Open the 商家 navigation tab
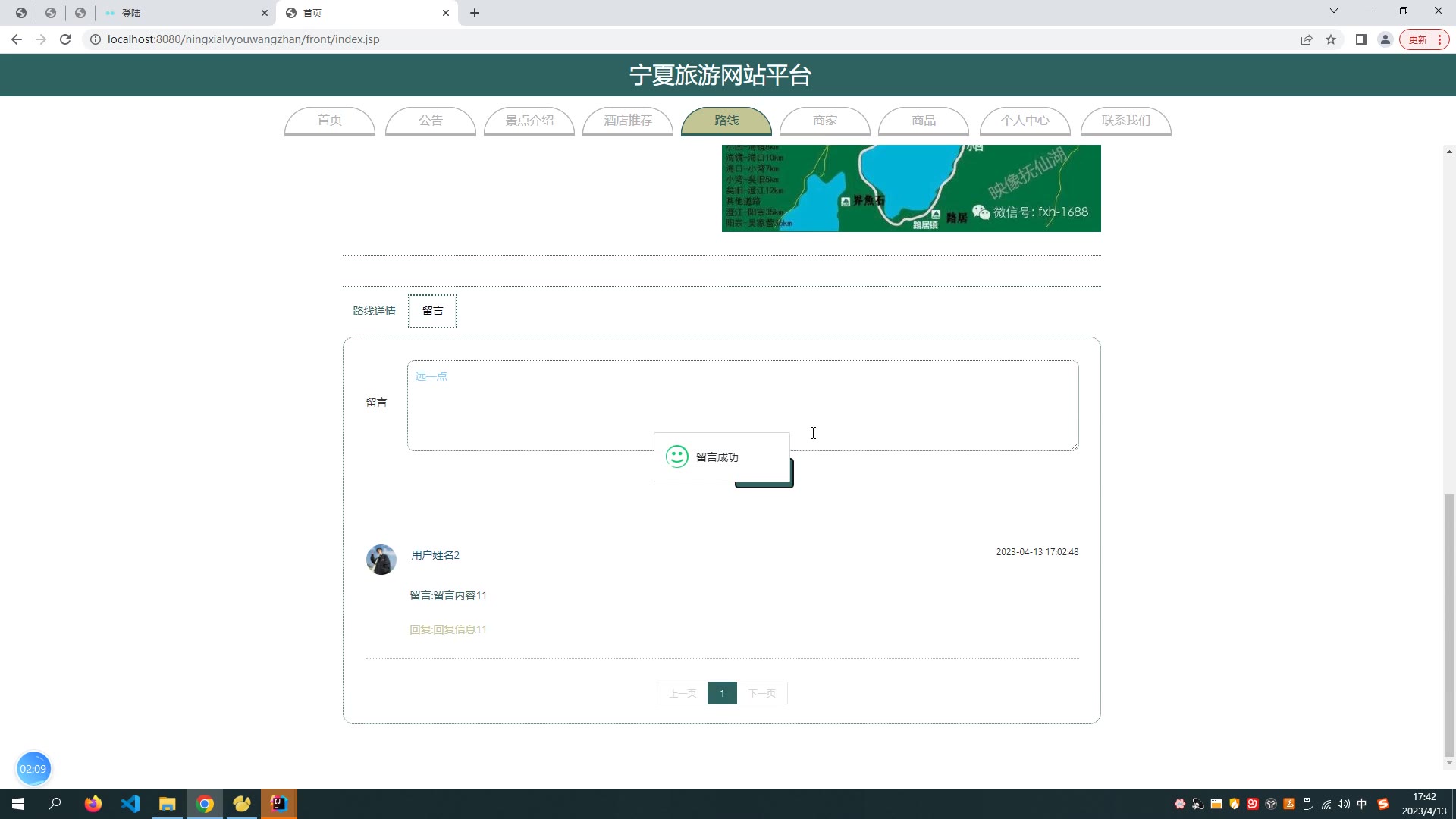This screenshot has height=819, width=1456. pyautogui.click(x=825, y=121)
